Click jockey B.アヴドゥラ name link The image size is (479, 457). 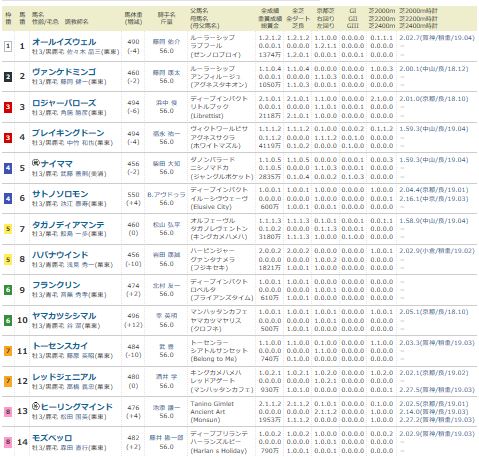pyautogui.click(x=166, y=194)
